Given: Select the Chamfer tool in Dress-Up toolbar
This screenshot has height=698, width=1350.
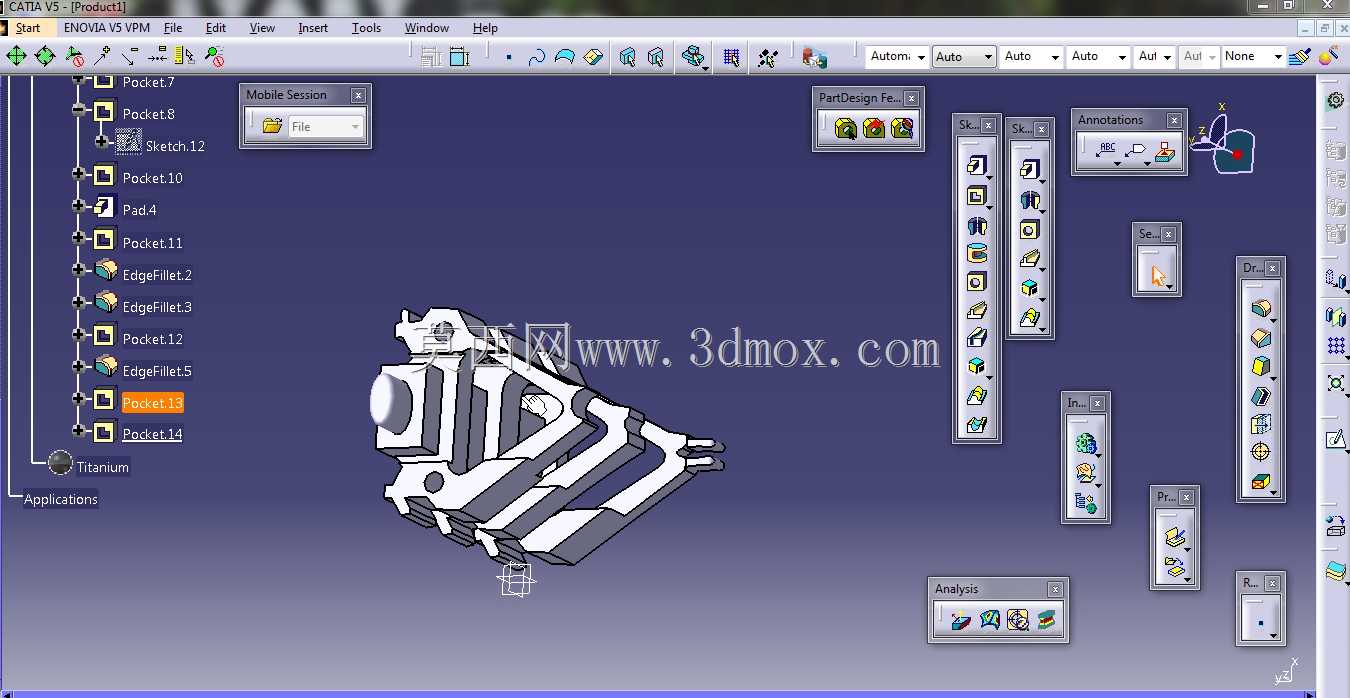Looking at the screenshot, I should [x=1261, y=338].
